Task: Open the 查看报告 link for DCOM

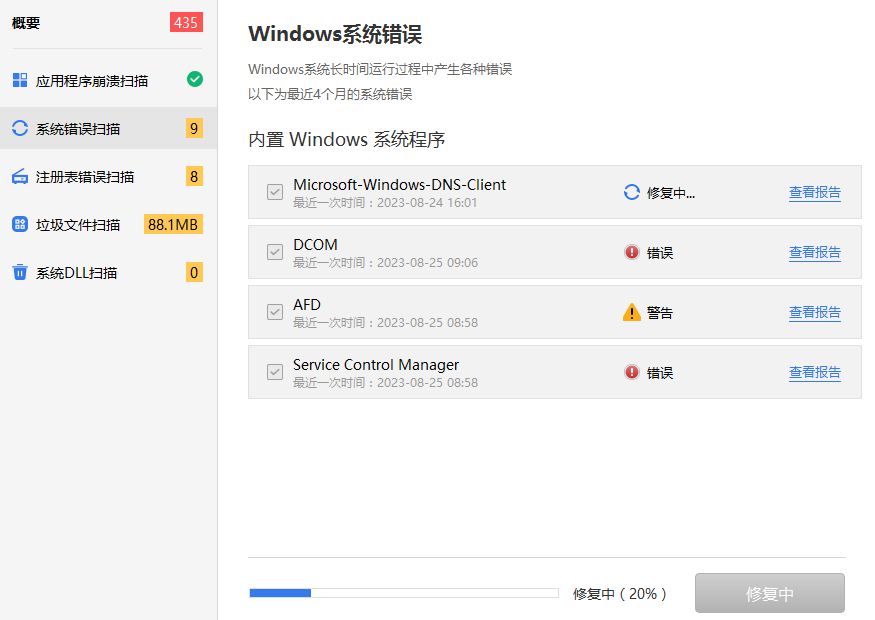Action: (x=815, y=252)
